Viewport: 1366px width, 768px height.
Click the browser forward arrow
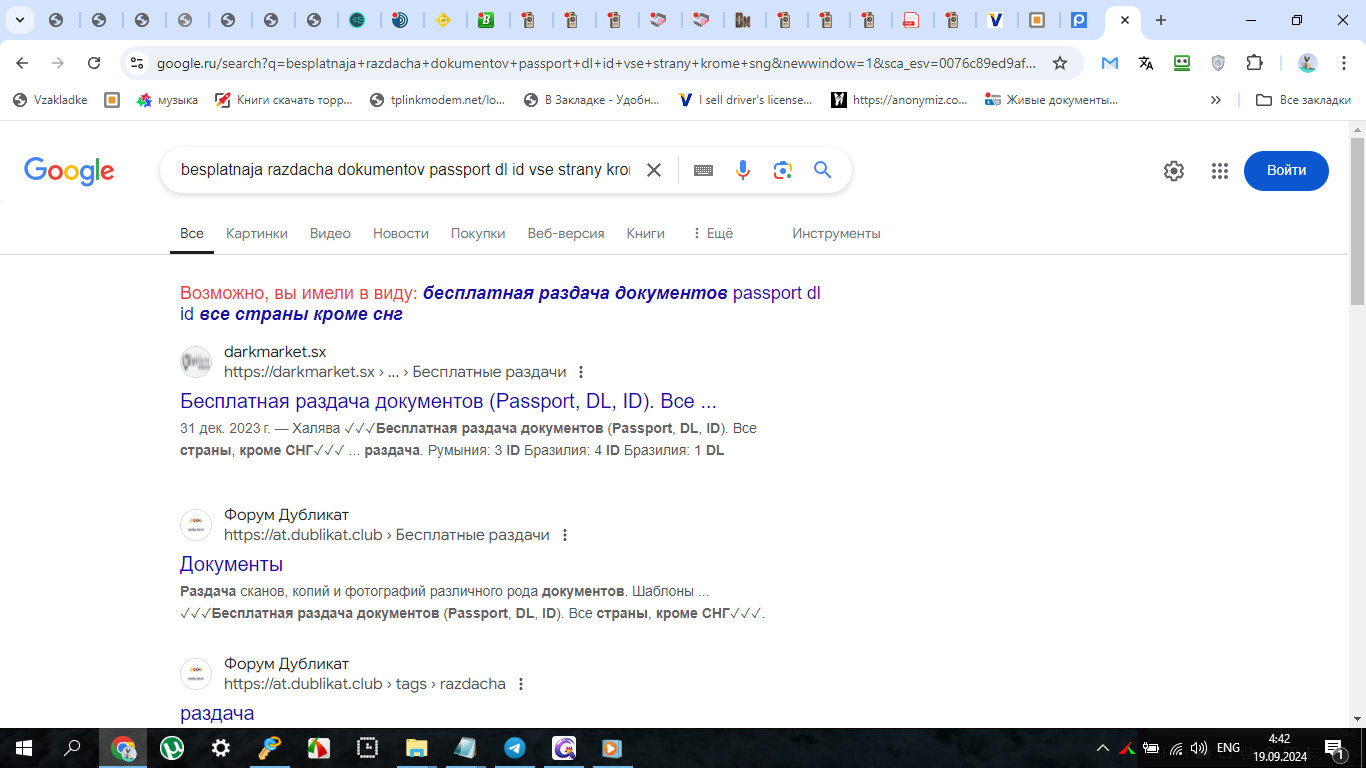(x=58, y=63)
